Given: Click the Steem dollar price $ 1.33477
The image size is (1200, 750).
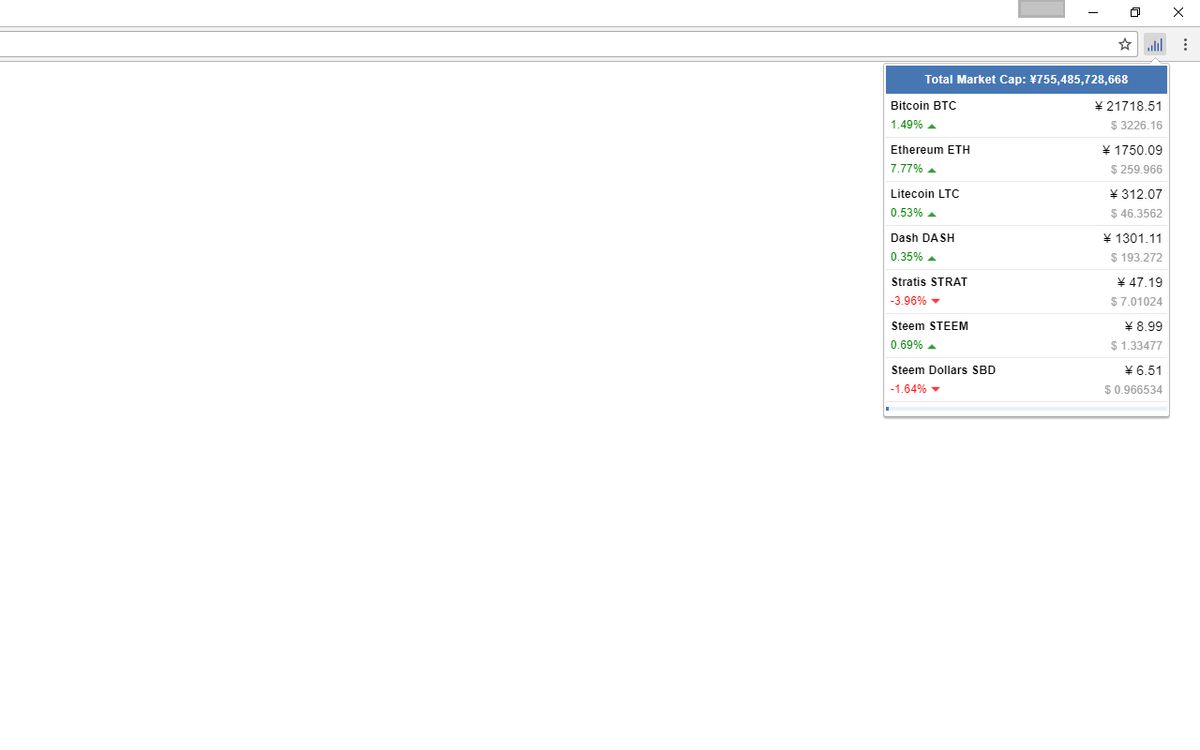Looking at the screenshot, I should [x=1136, y=346].
